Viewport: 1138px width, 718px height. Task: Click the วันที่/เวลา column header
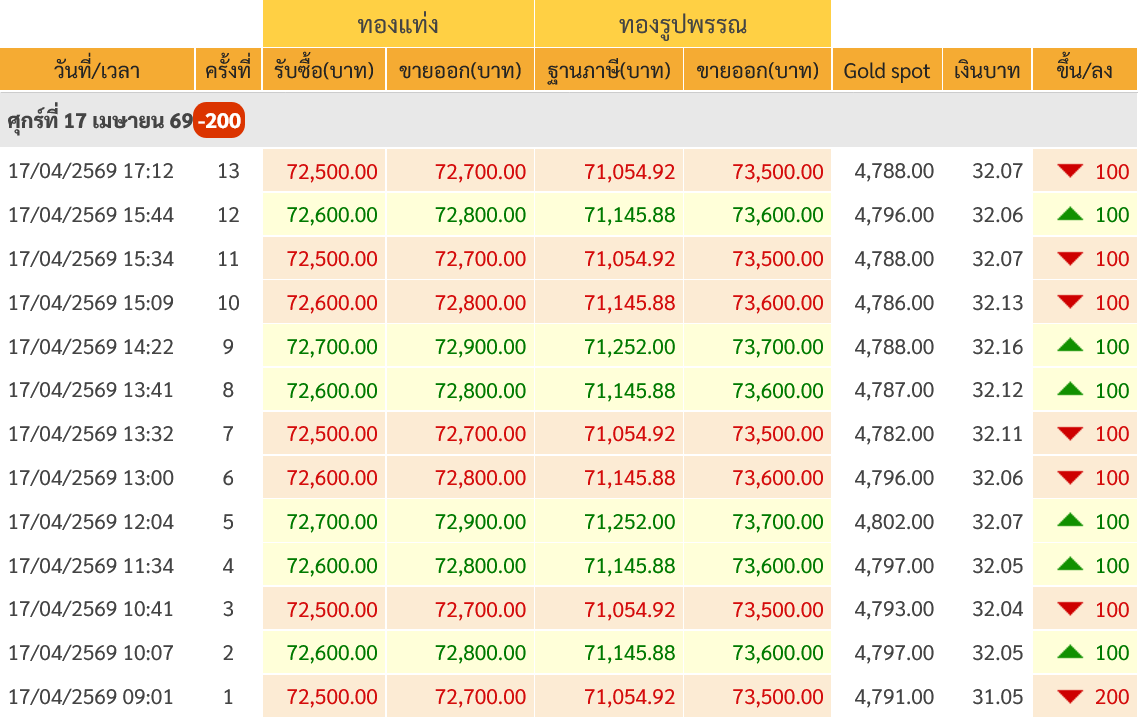[97, 70]
